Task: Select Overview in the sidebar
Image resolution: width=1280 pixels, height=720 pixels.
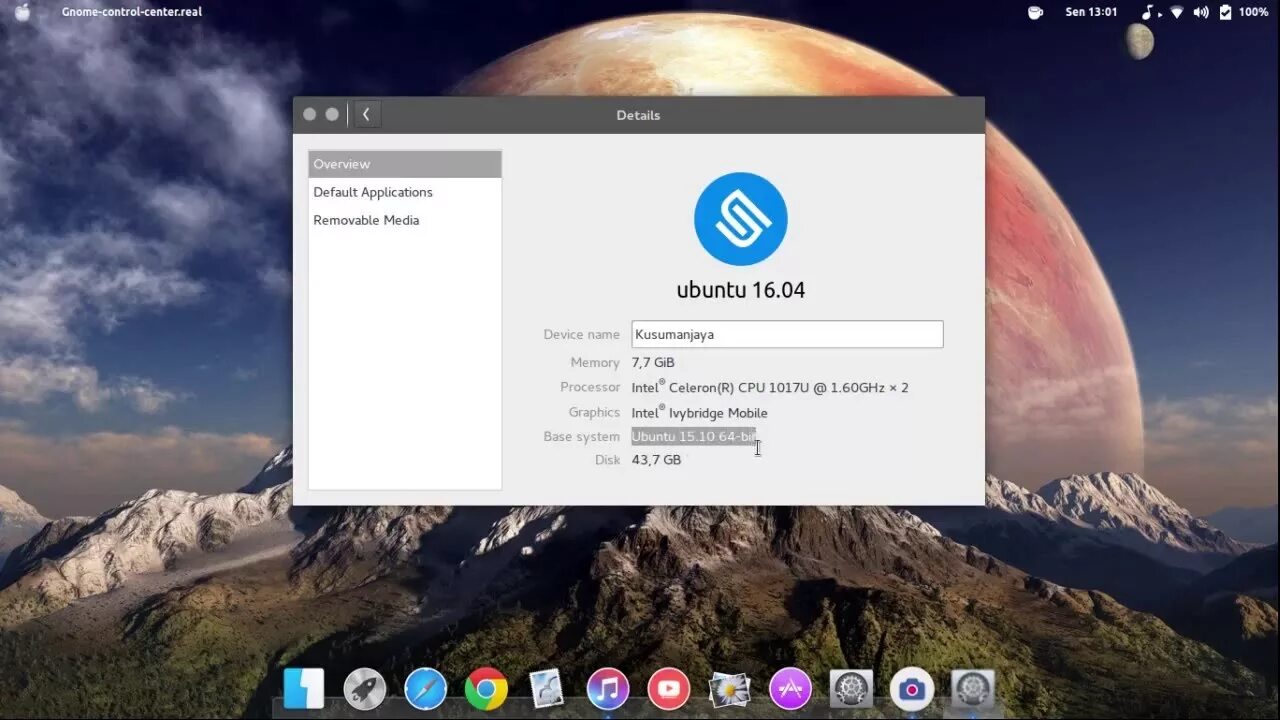Action: tap(405, 164)
